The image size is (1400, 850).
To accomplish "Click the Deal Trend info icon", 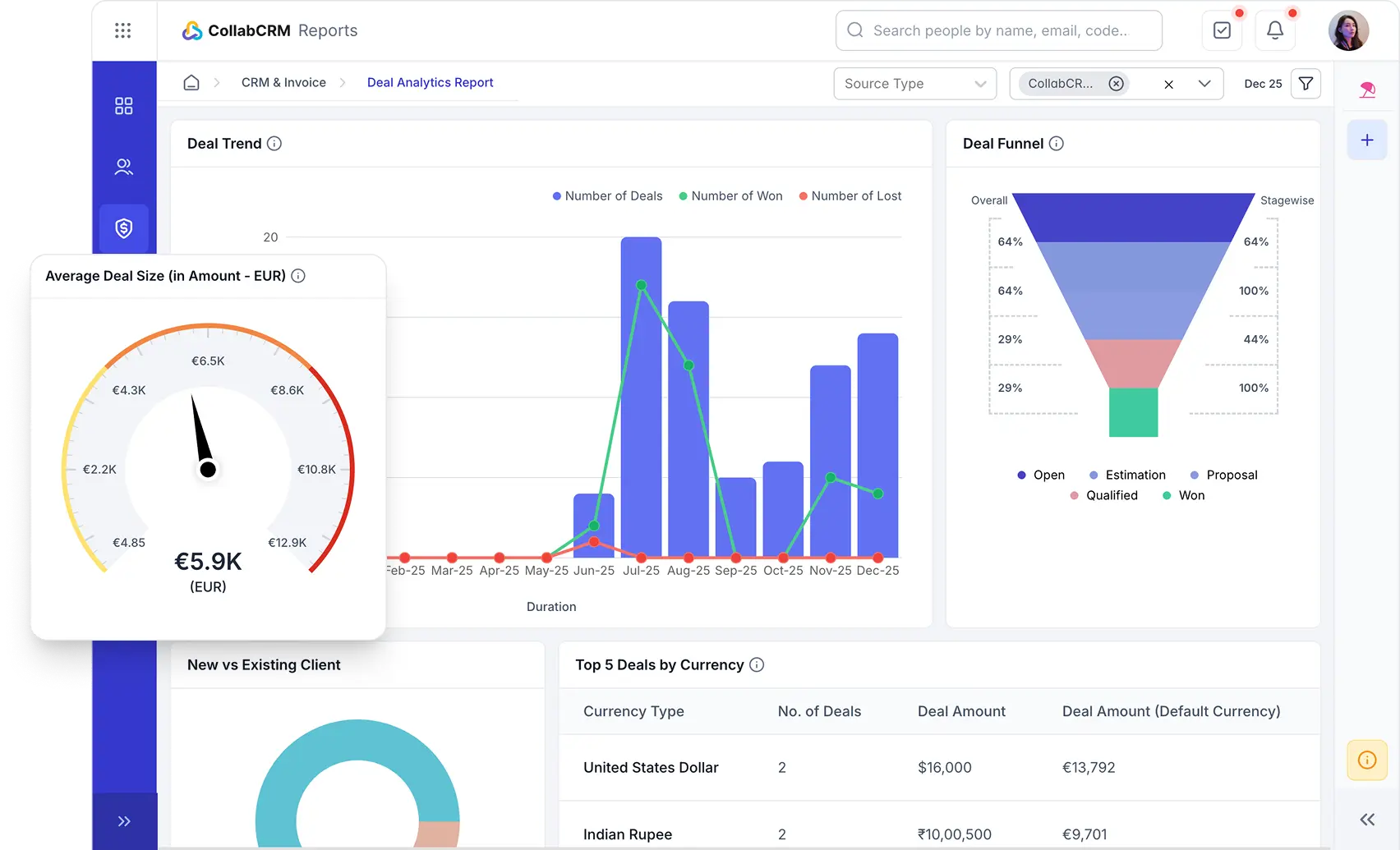I will point(274,144).
